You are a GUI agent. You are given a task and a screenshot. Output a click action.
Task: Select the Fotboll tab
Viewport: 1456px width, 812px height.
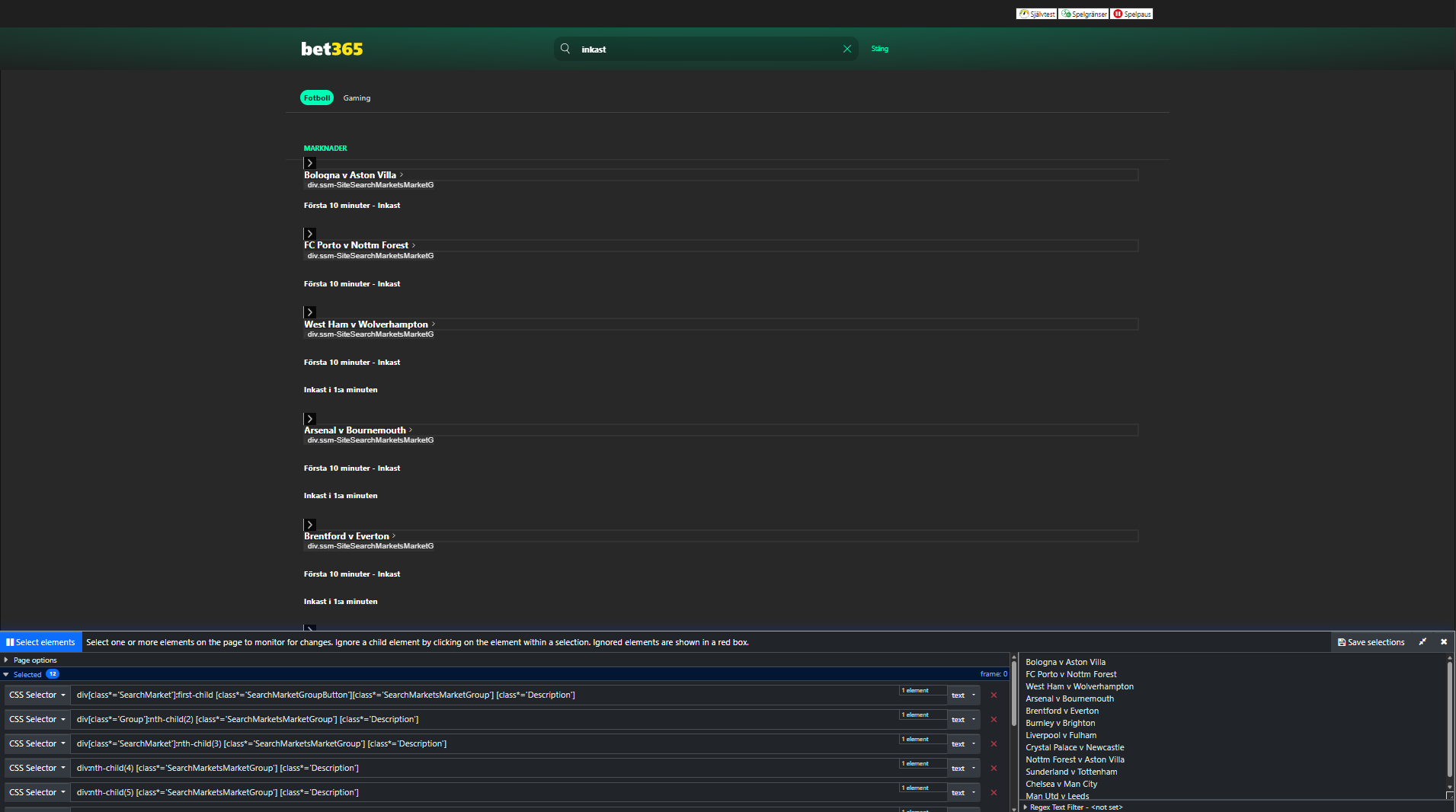(317, 98)
